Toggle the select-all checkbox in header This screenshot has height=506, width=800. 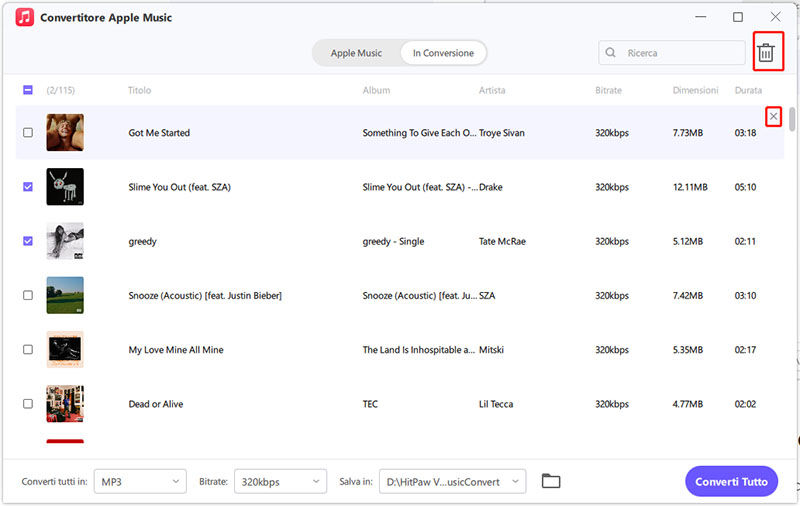[x=28, y=90]
